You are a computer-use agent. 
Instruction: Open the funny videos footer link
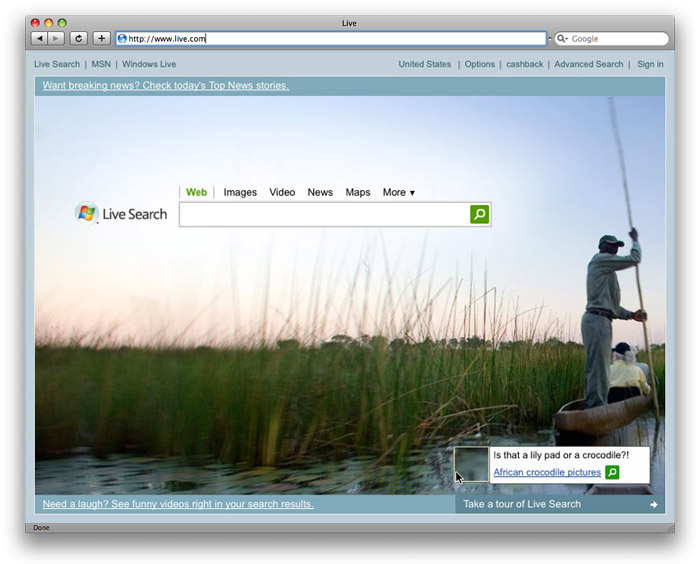178,504
